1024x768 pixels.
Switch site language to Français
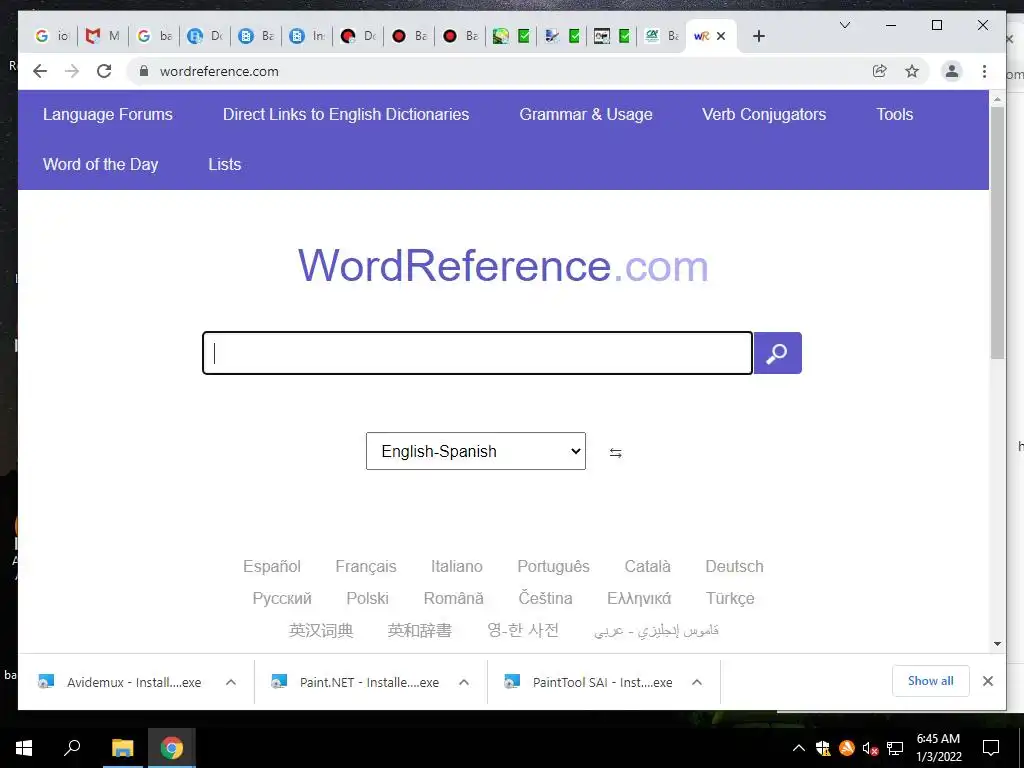(x=366, y=566)
